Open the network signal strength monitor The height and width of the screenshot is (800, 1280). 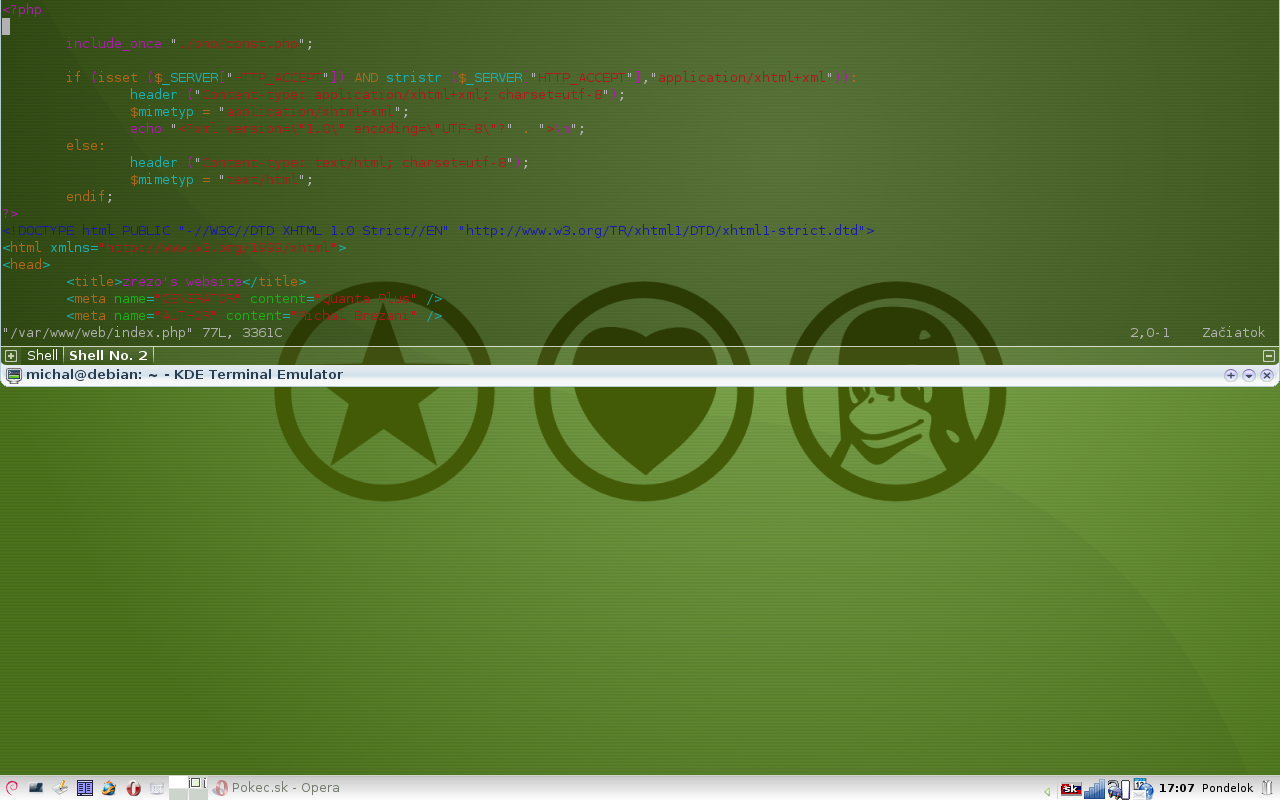1094,789
